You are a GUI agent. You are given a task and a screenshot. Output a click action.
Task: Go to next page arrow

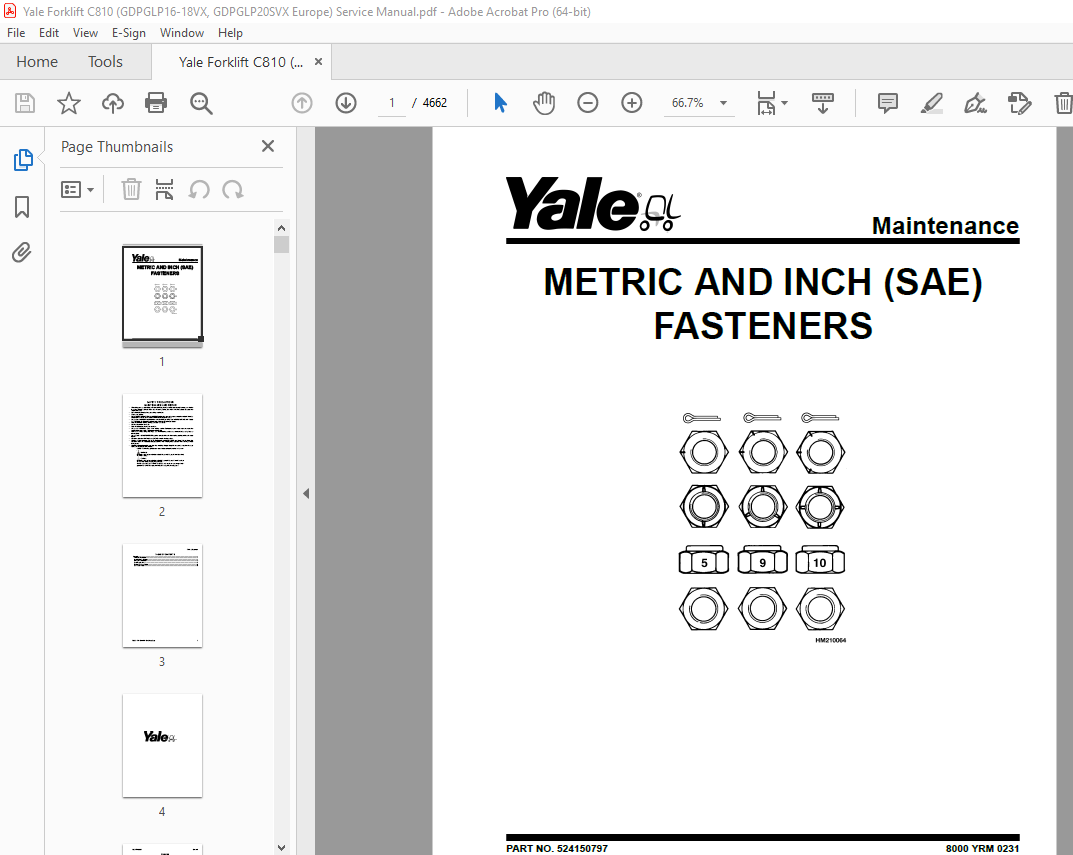click(x=346, y=103)
